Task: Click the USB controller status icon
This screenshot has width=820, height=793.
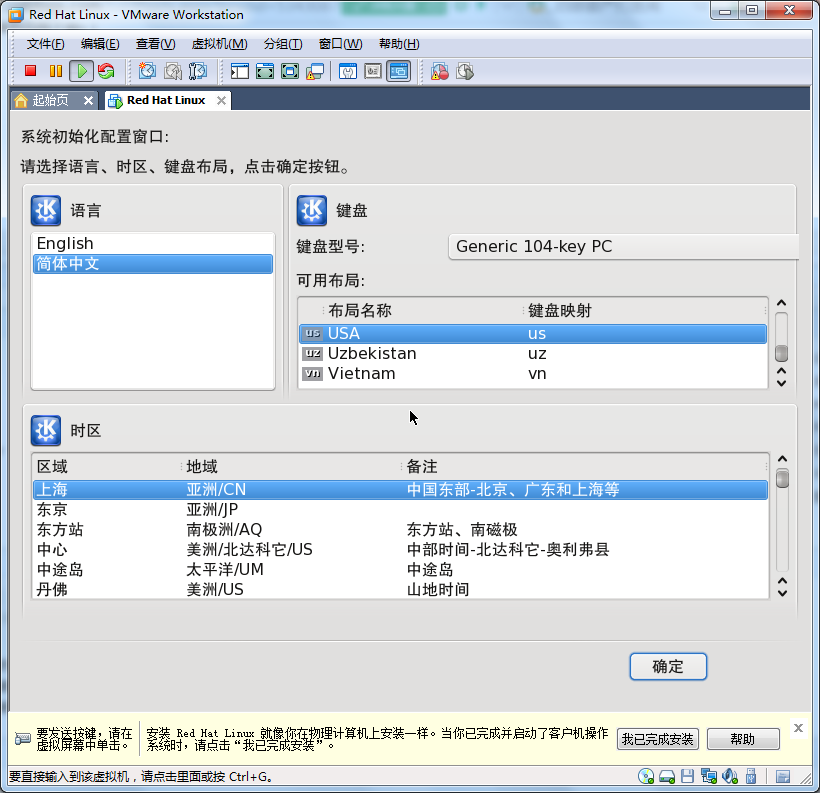Action: 751,776
